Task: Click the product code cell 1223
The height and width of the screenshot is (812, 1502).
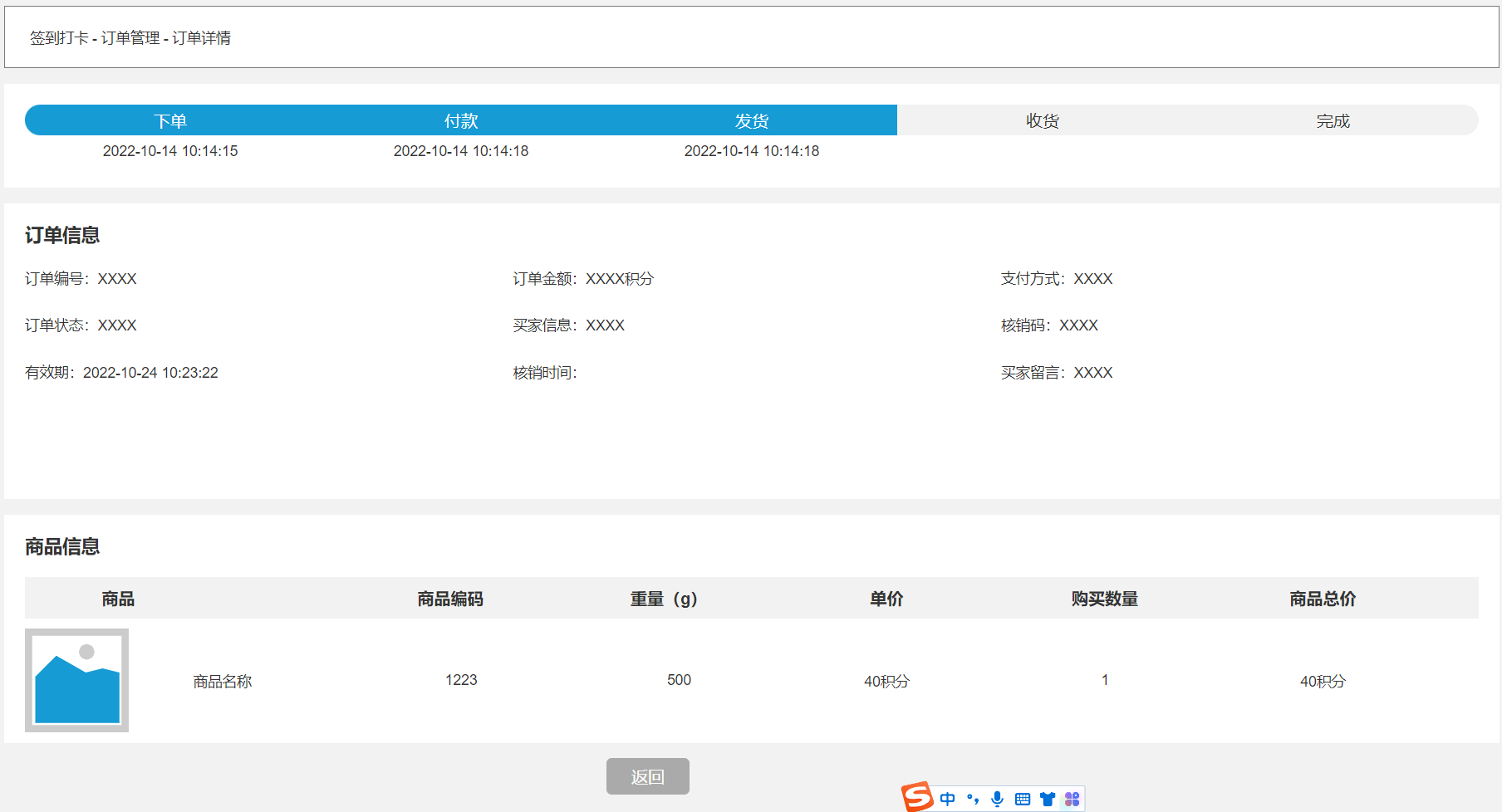Action: tap(461, 680)
